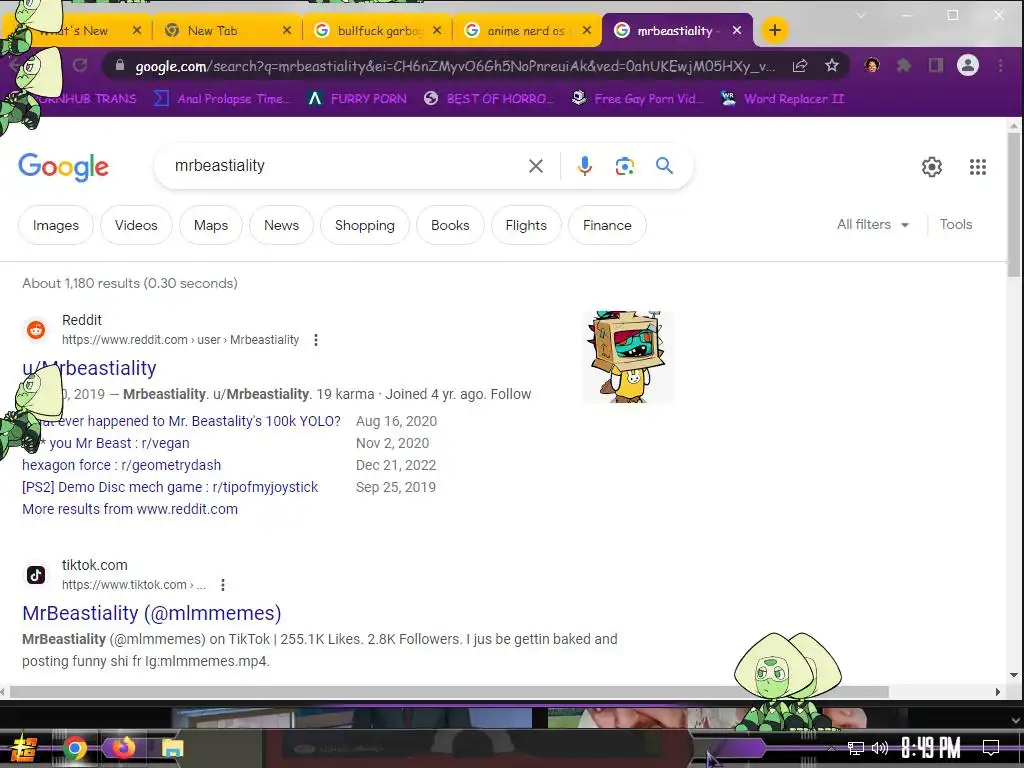Select the Maps filter

211,225
